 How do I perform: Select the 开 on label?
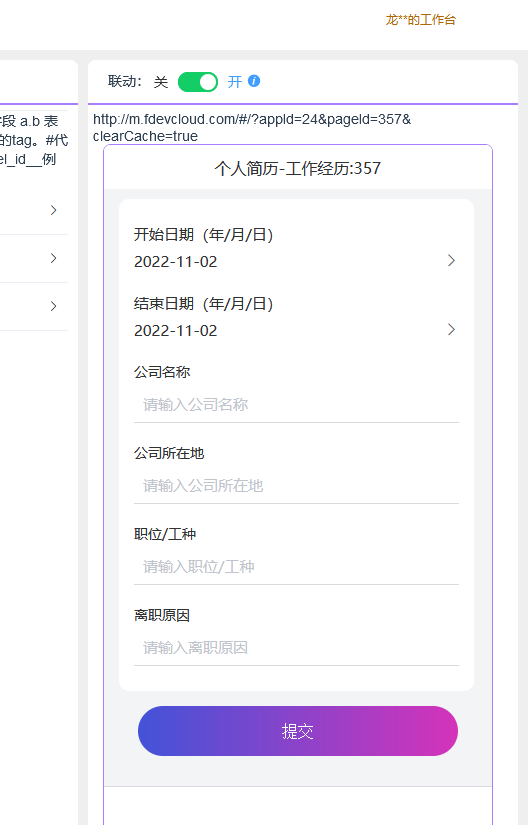click(235, 82)
